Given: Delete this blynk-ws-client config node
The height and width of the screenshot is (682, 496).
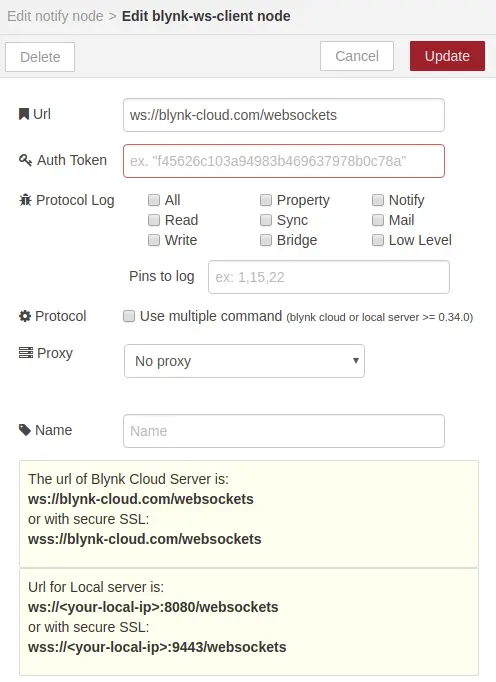Looking at the screenshot, I should (40, 57).
